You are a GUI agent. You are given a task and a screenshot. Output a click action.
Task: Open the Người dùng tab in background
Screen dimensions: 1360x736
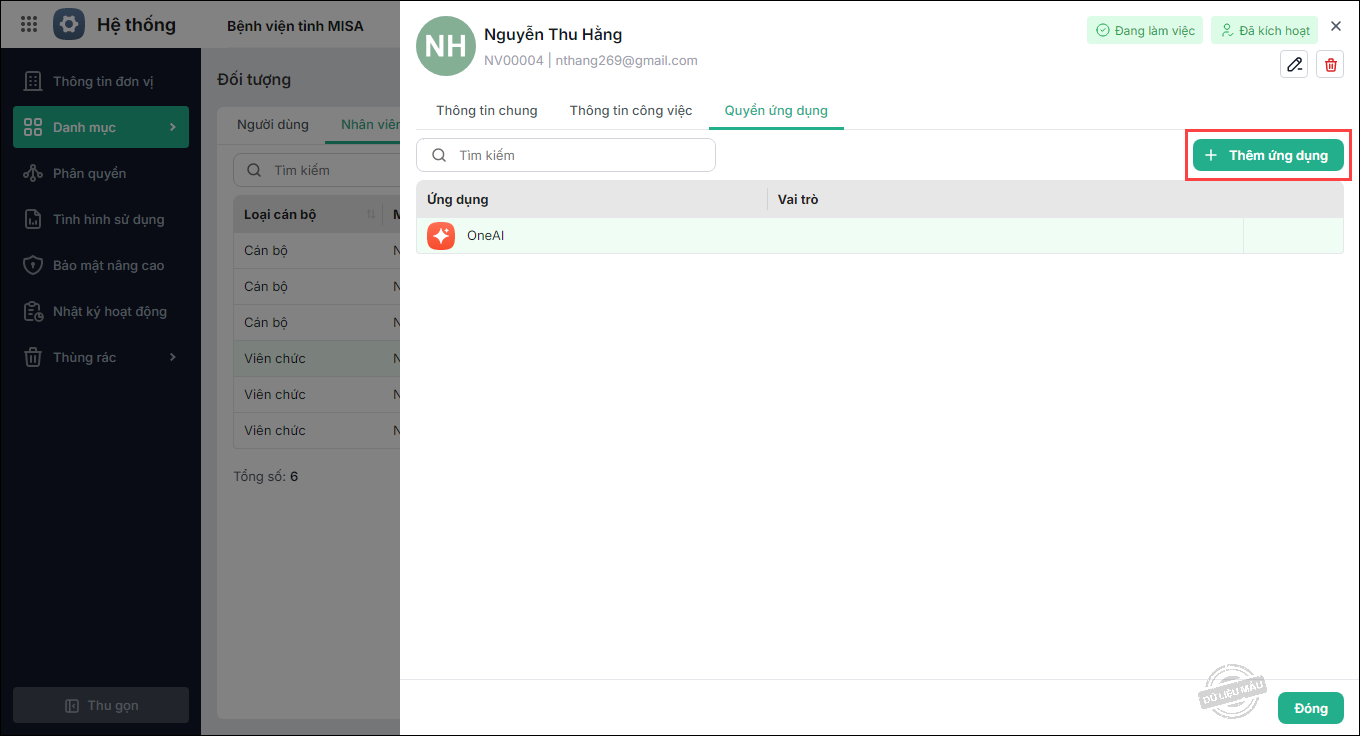273,124
